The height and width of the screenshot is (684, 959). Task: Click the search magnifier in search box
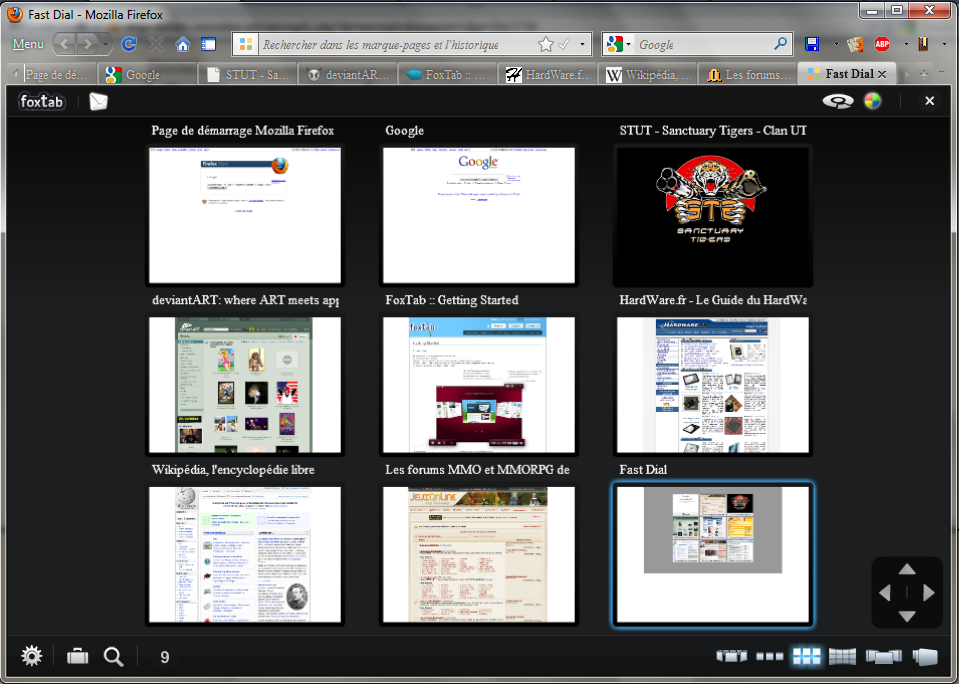(780, 44)
